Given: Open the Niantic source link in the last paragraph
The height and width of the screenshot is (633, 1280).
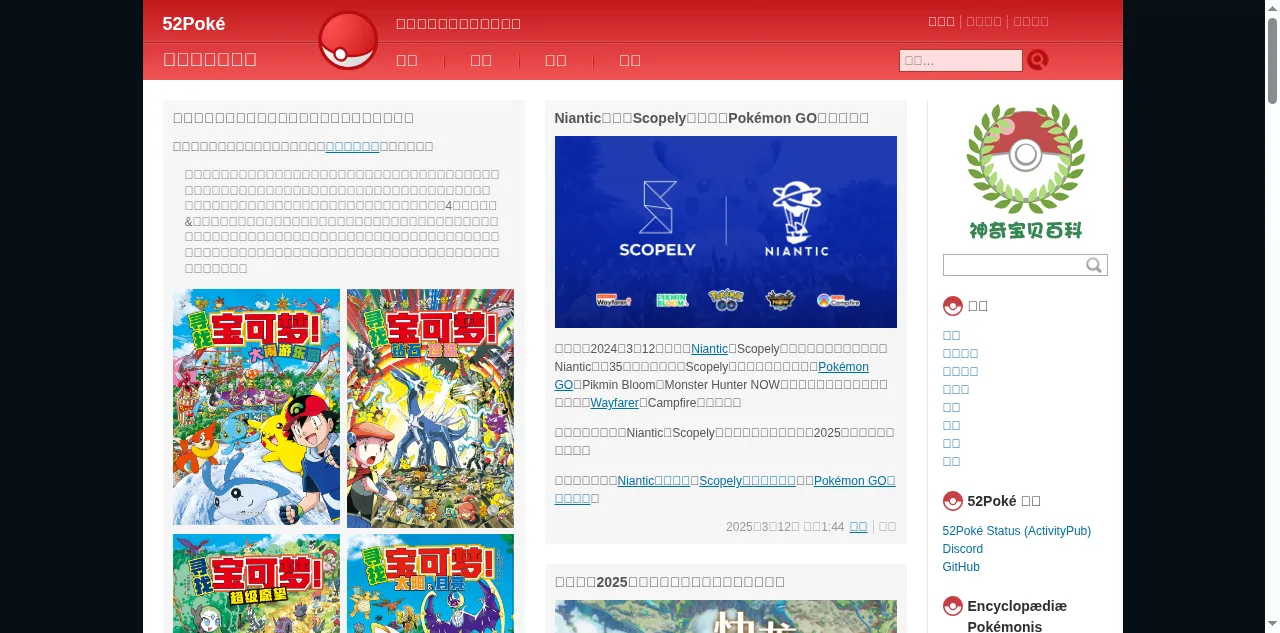Looking at the screenshot, I should pos(653,481).
